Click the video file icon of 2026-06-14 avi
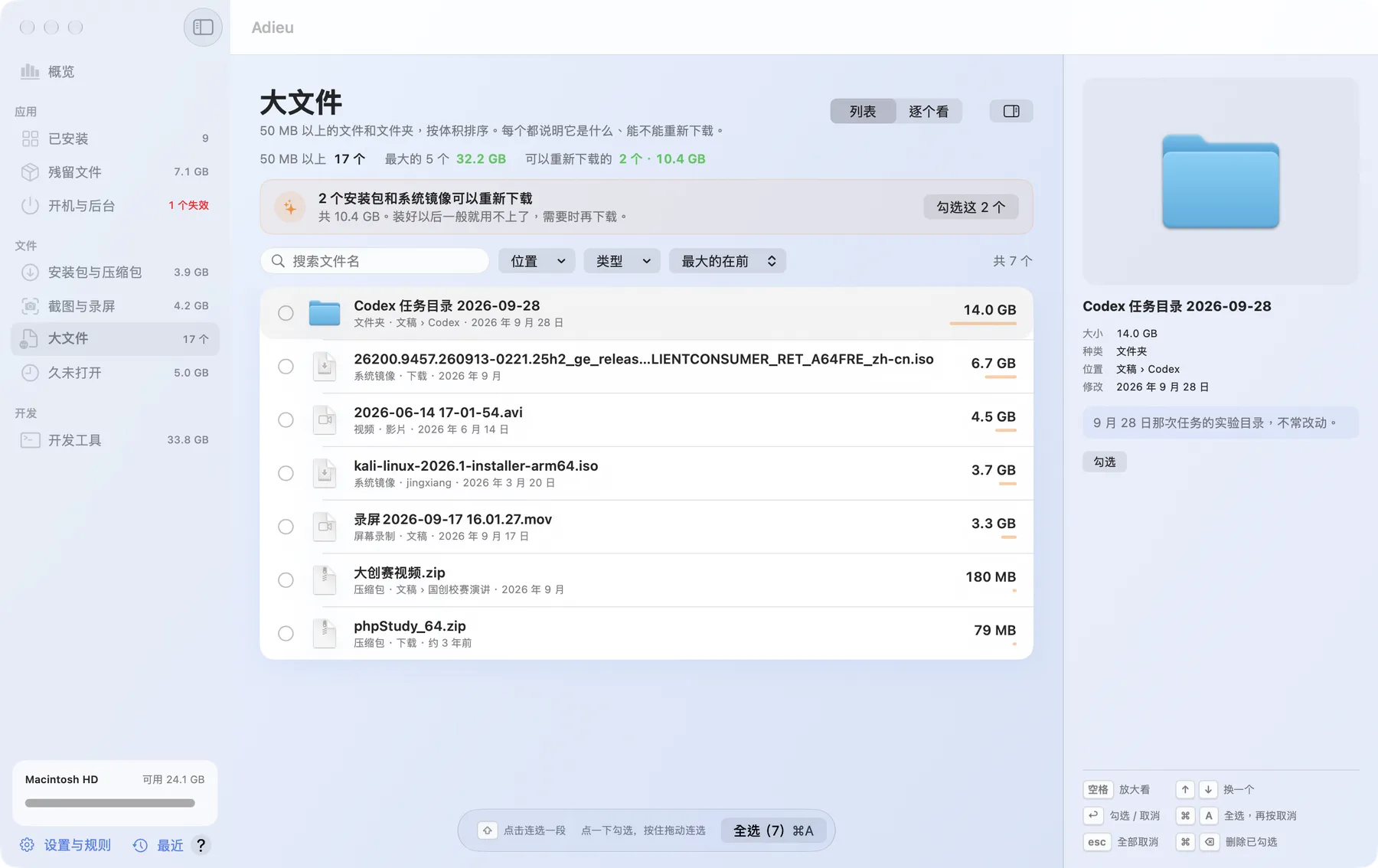Image resolution: width=1378 pixels, height=868 pixels. (x=325, y=419)
